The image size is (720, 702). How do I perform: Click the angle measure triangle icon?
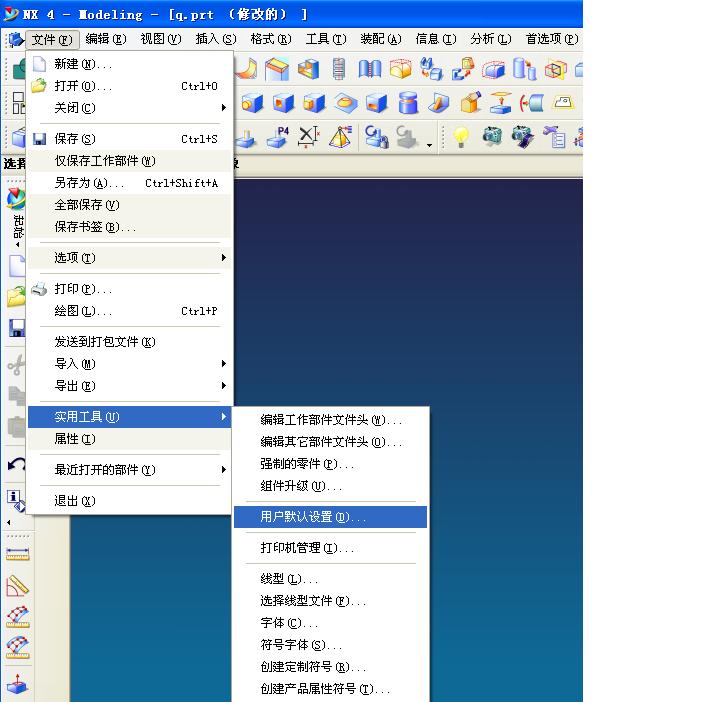coord(17,586)
